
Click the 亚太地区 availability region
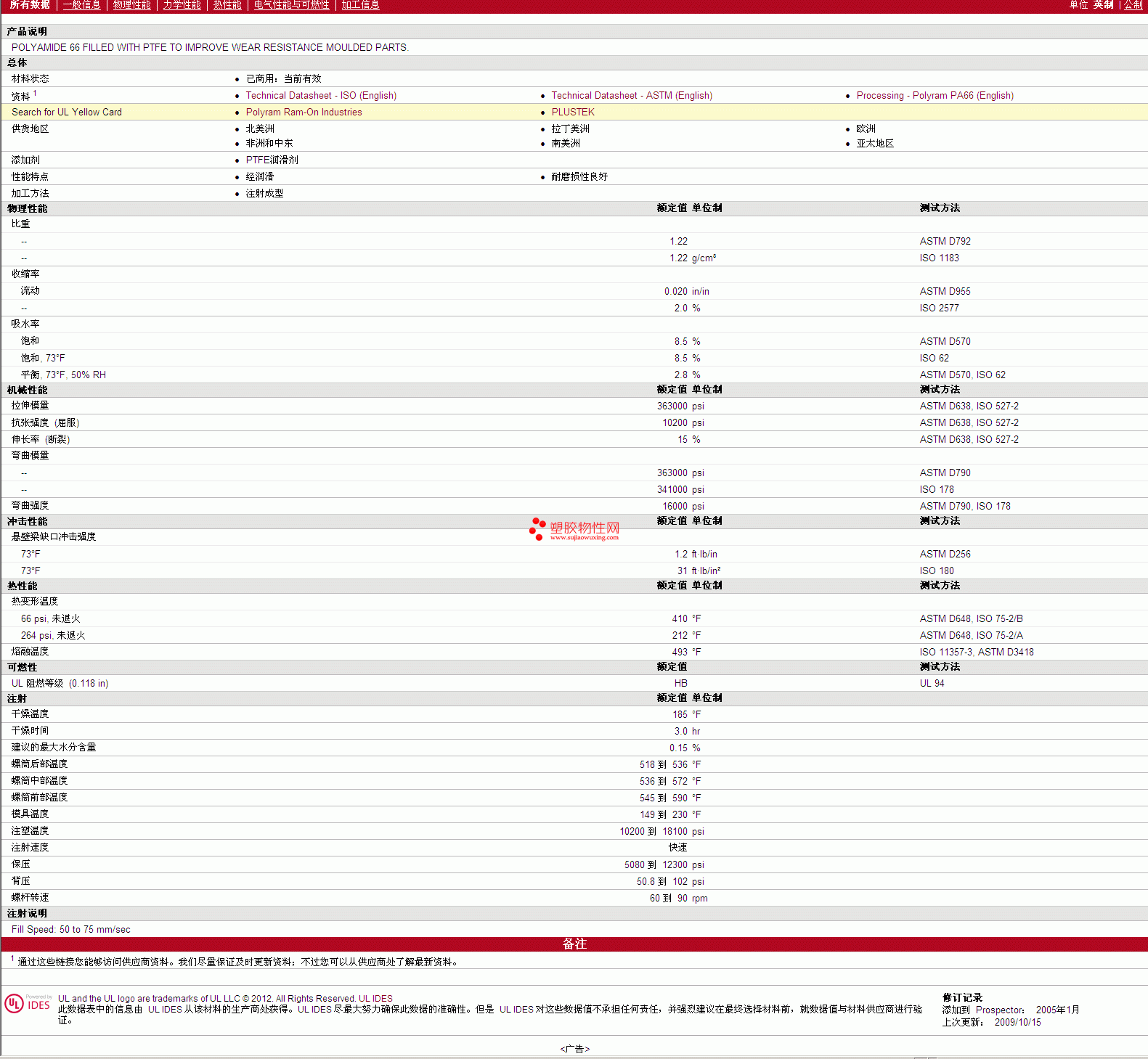pyautogui.click(x=875, y=144)
